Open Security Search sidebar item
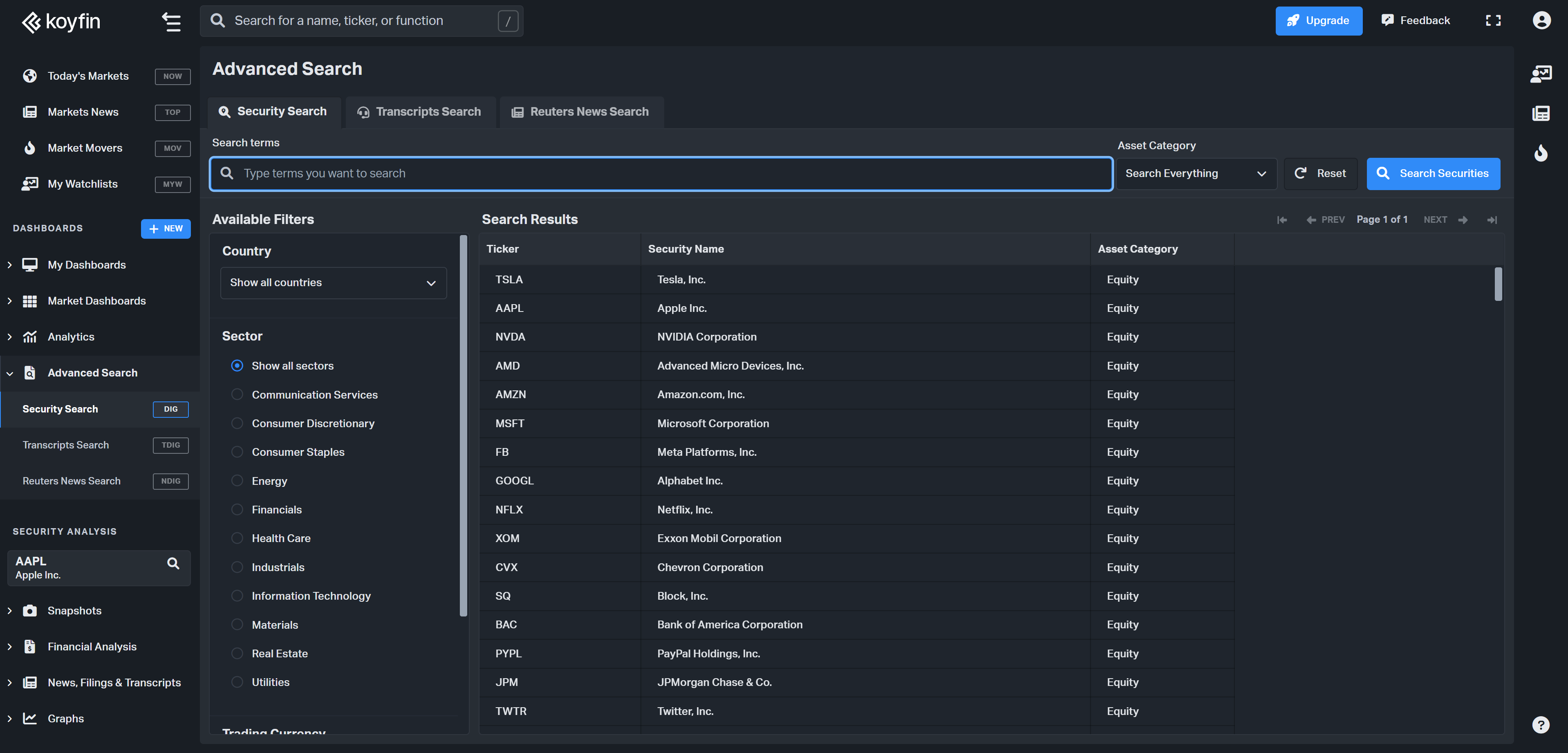Image resolution: width=1568 pixels, height=753 pixels. tap(100, 409)
